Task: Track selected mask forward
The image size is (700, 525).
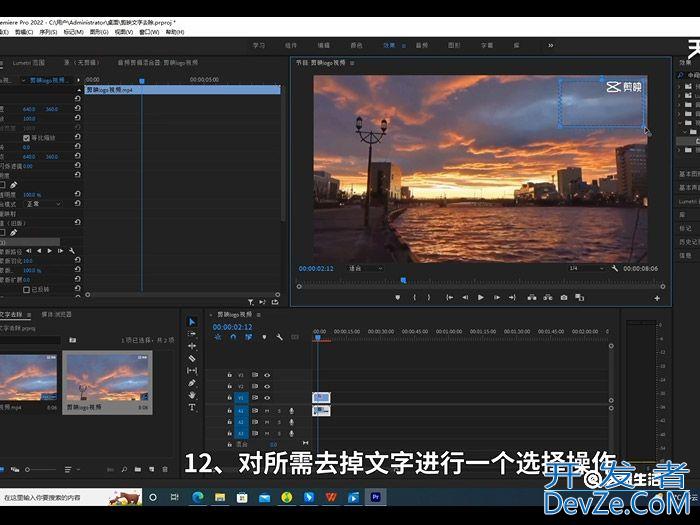Action: click(x=50, y=251)
